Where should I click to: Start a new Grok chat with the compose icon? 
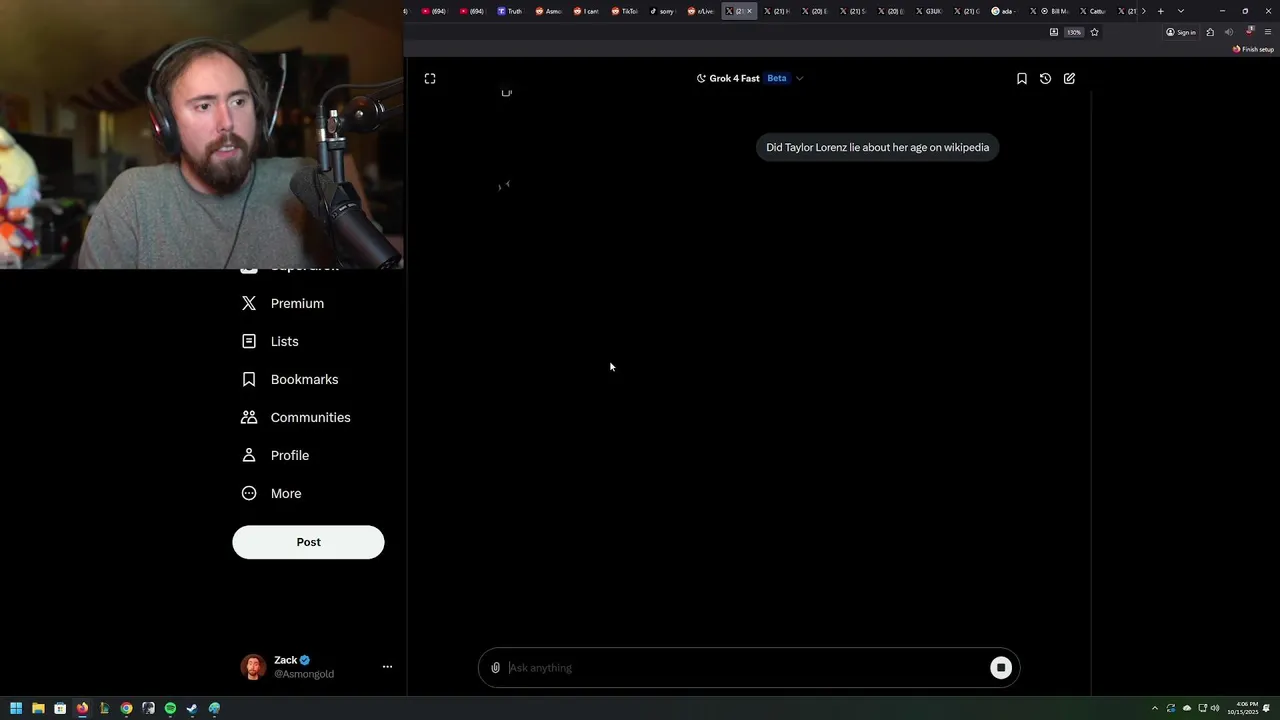point(1069,78)
